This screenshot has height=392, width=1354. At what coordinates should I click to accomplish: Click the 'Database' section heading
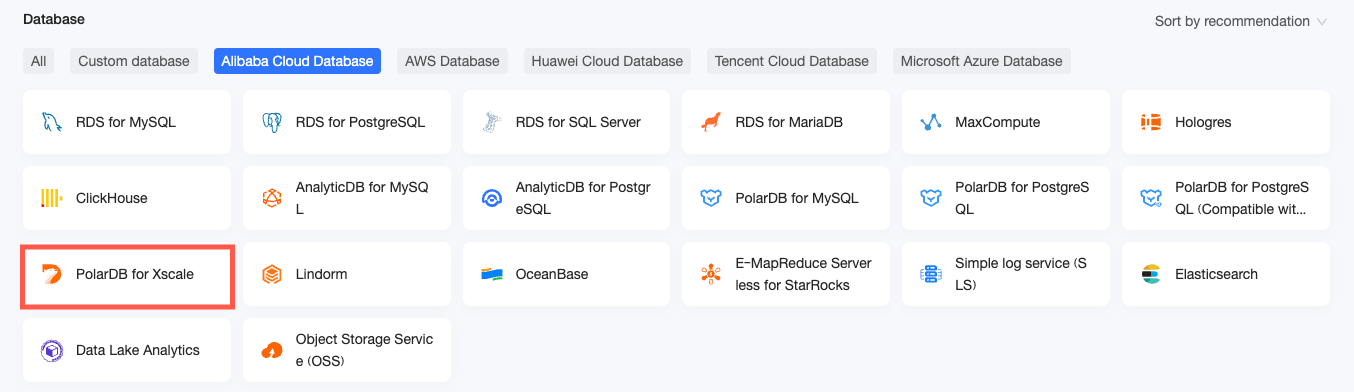tap(54, 19)
